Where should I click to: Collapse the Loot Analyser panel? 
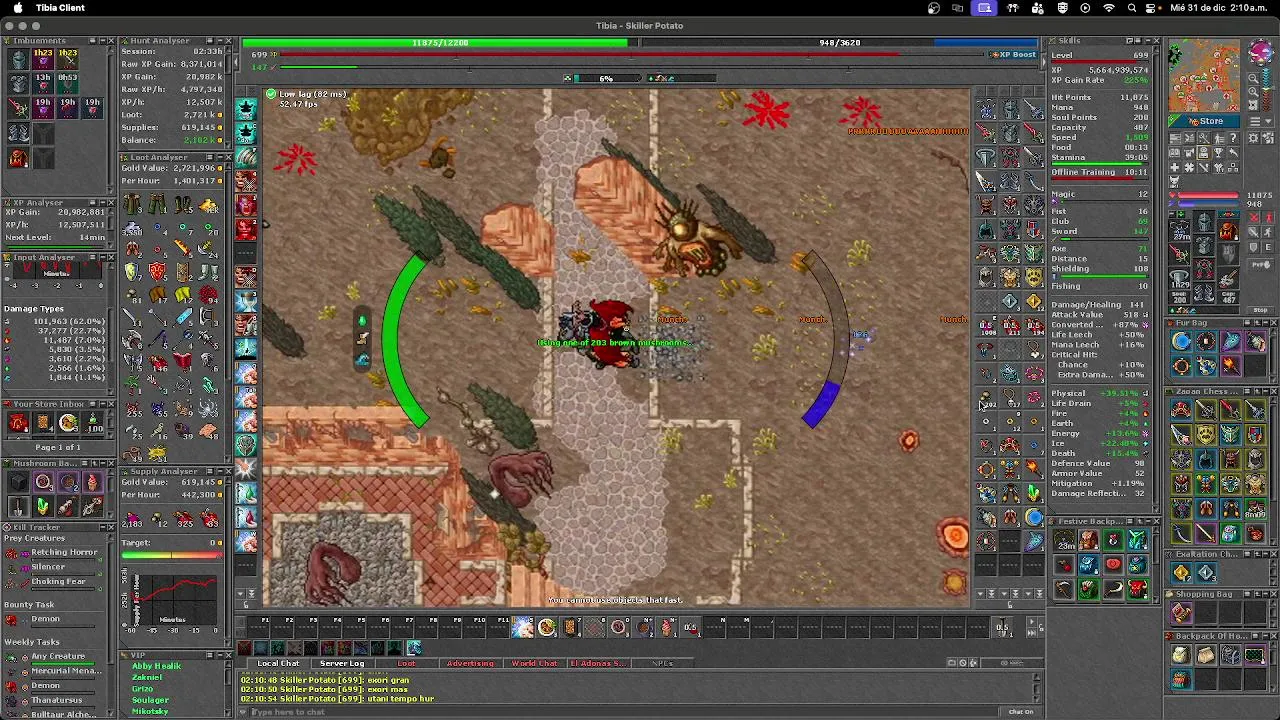pyautogui.click(x=220, y=158)
